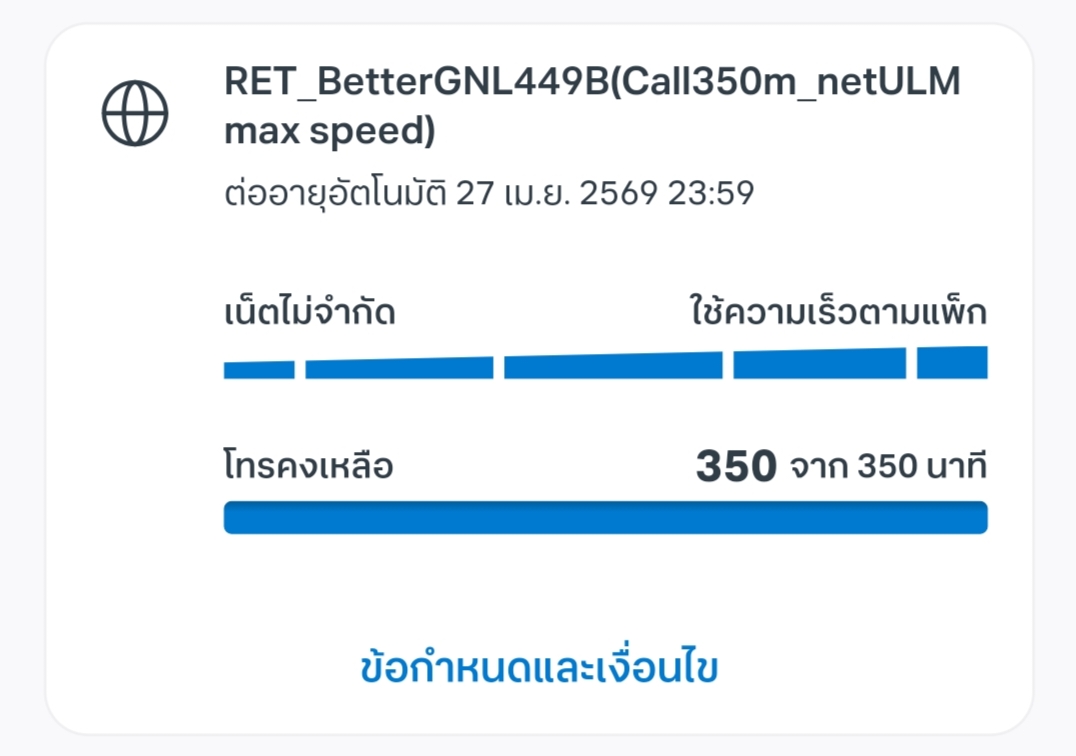1076x756 pixels.
Task: Click the globe internet icon
Action: (x=134, y=113)
